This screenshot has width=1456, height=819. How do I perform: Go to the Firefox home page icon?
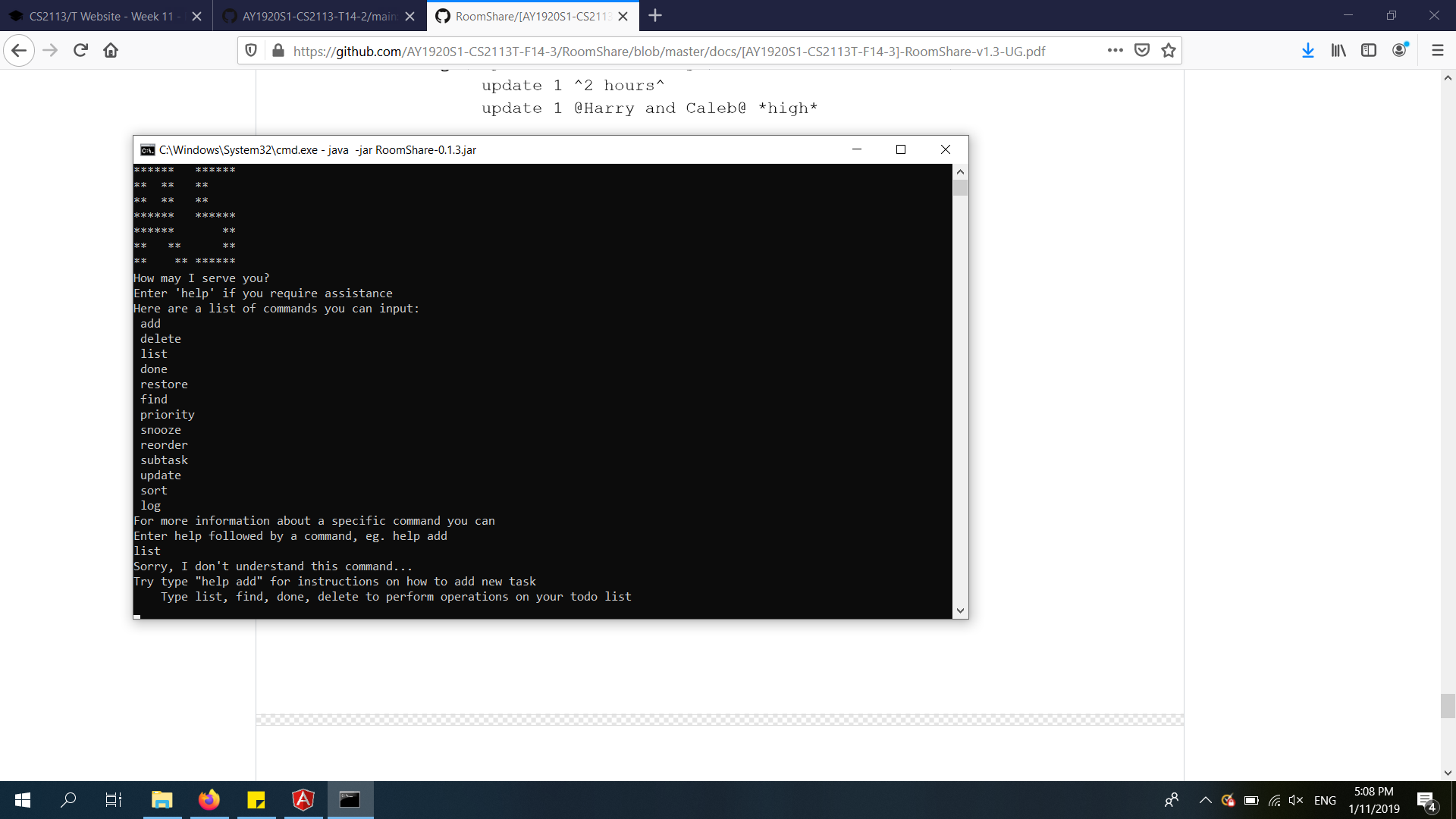[111, 51]
